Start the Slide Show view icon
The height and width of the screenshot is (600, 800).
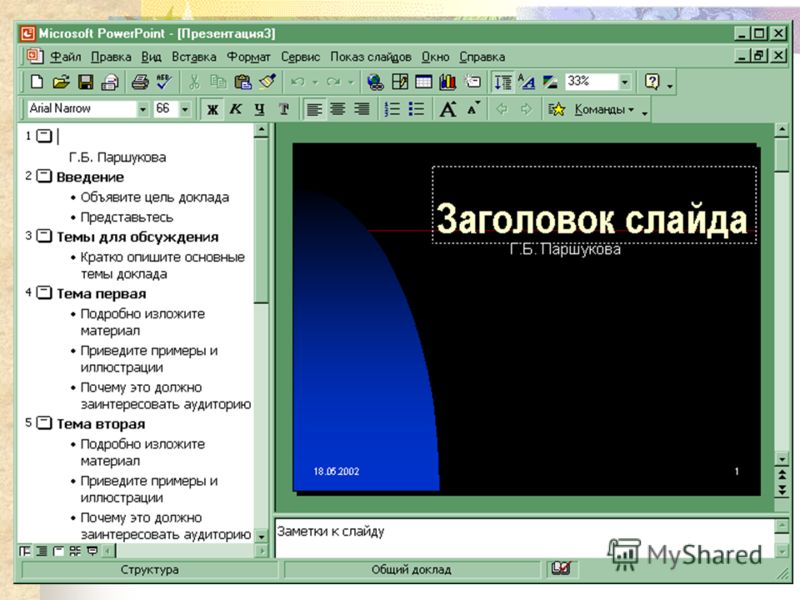[92, 551]
